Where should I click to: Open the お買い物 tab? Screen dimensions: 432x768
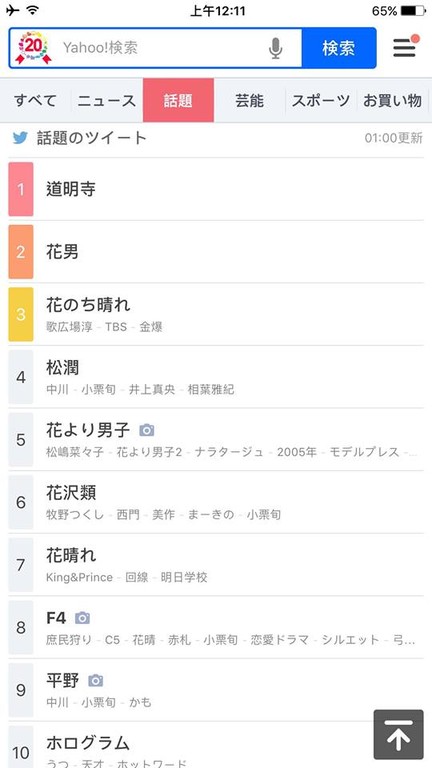point(392,100)
